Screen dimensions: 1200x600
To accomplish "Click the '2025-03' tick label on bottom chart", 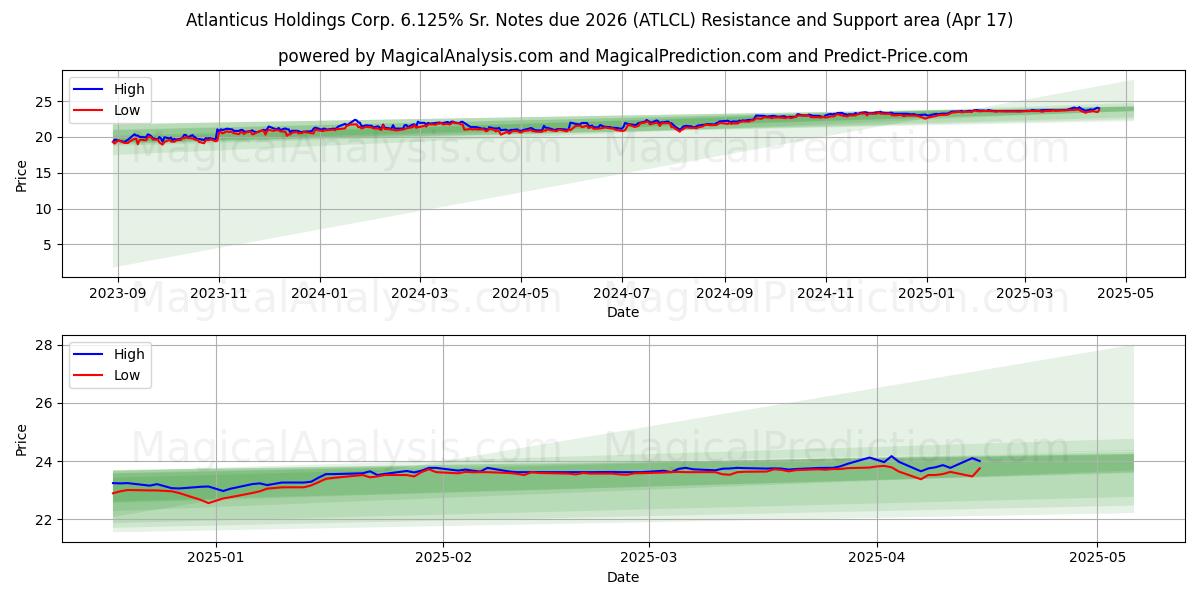I will pyautogui.click(x=649, y=559).
